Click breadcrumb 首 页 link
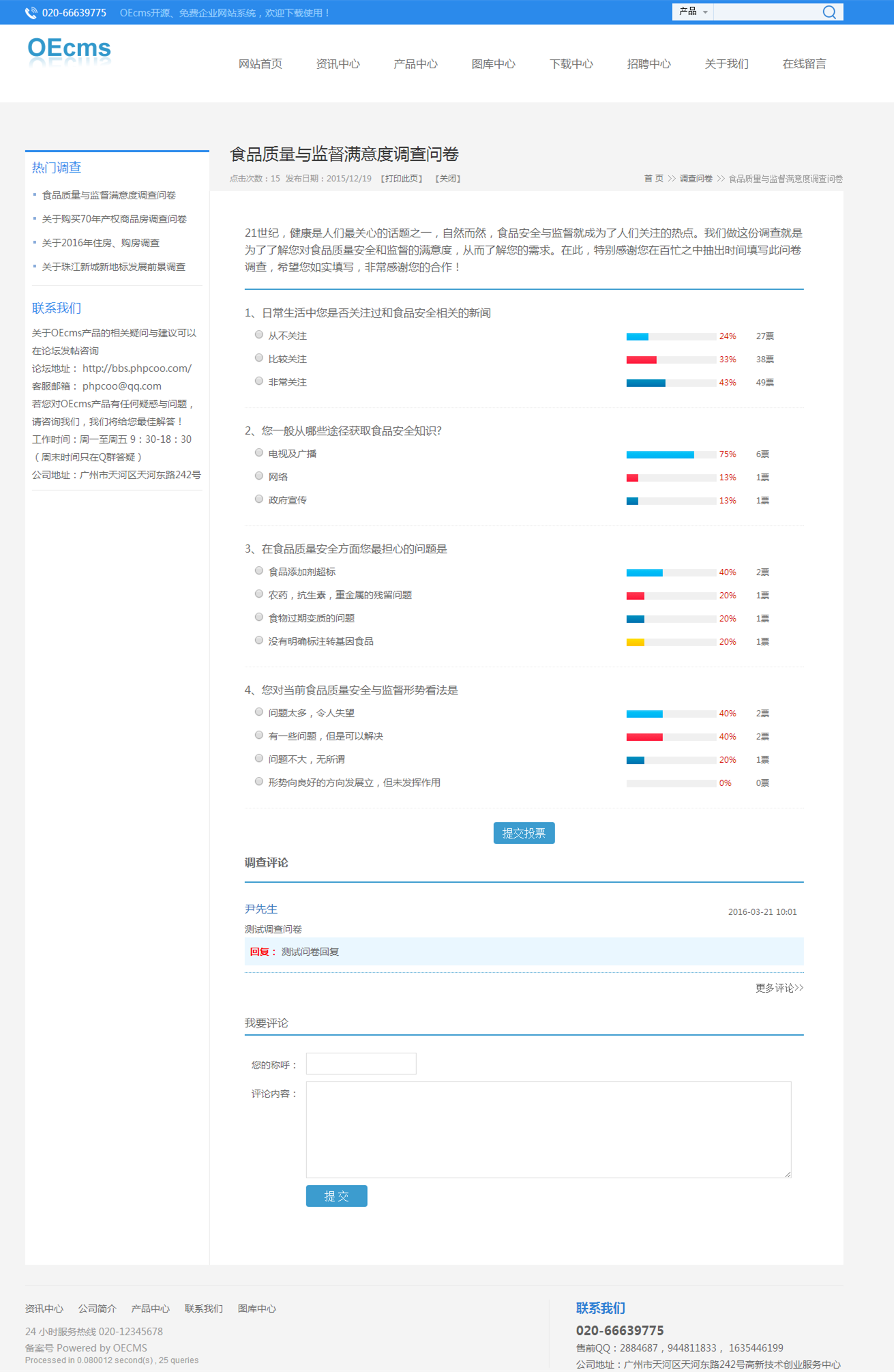The image size is (894, 1372). point(653,179)
